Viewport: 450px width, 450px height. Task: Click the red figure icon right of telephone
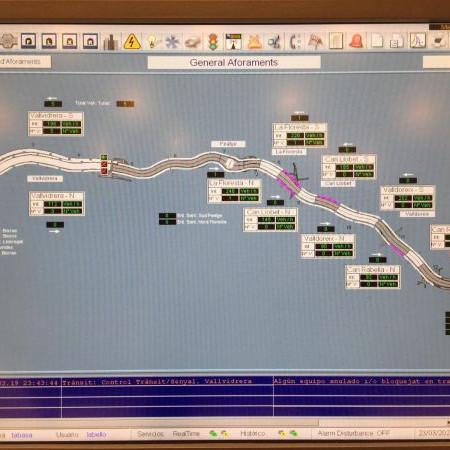point(315,42)
